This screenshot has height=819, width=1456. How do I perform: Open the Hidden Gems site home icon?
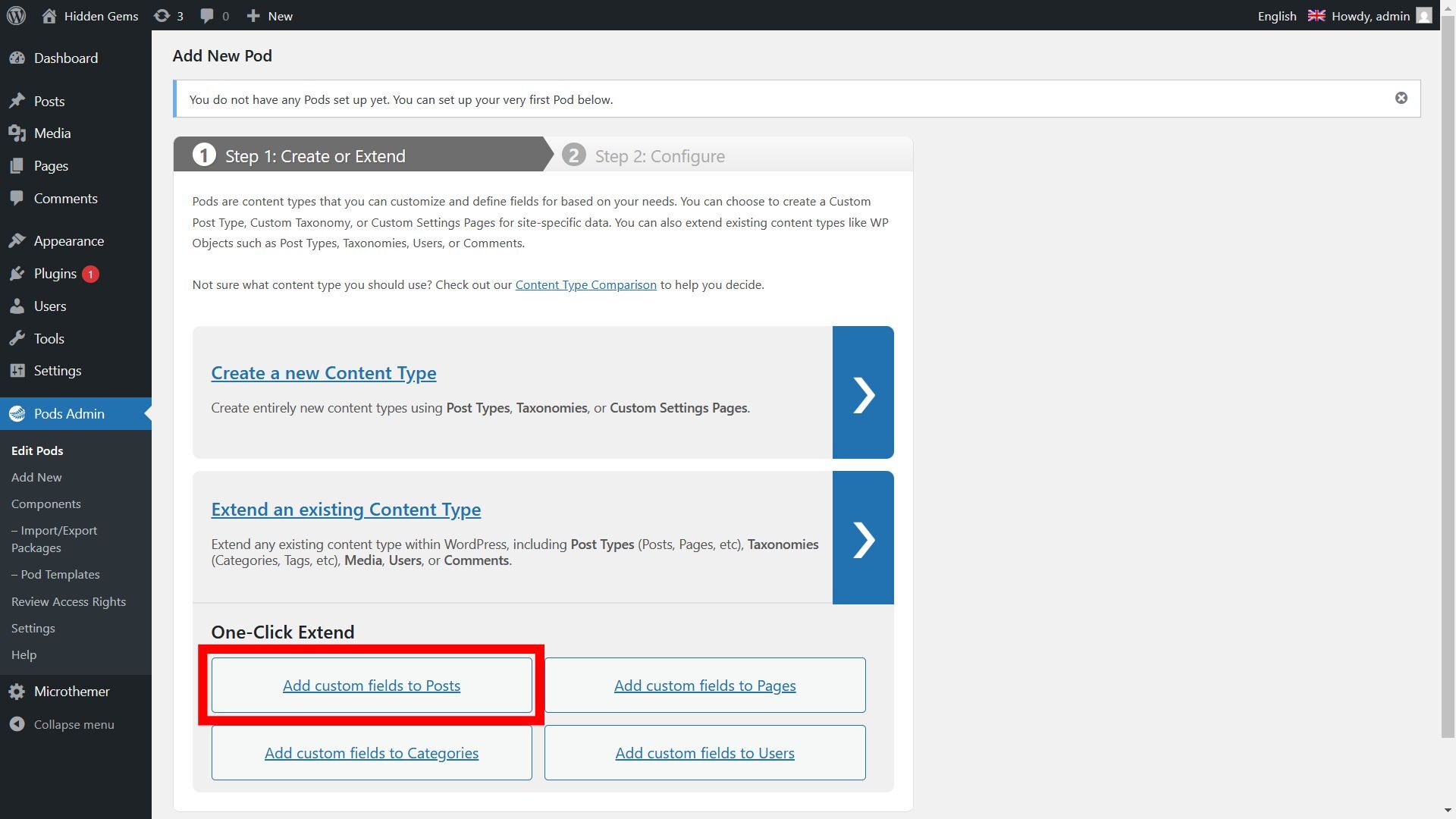[49, 16]
